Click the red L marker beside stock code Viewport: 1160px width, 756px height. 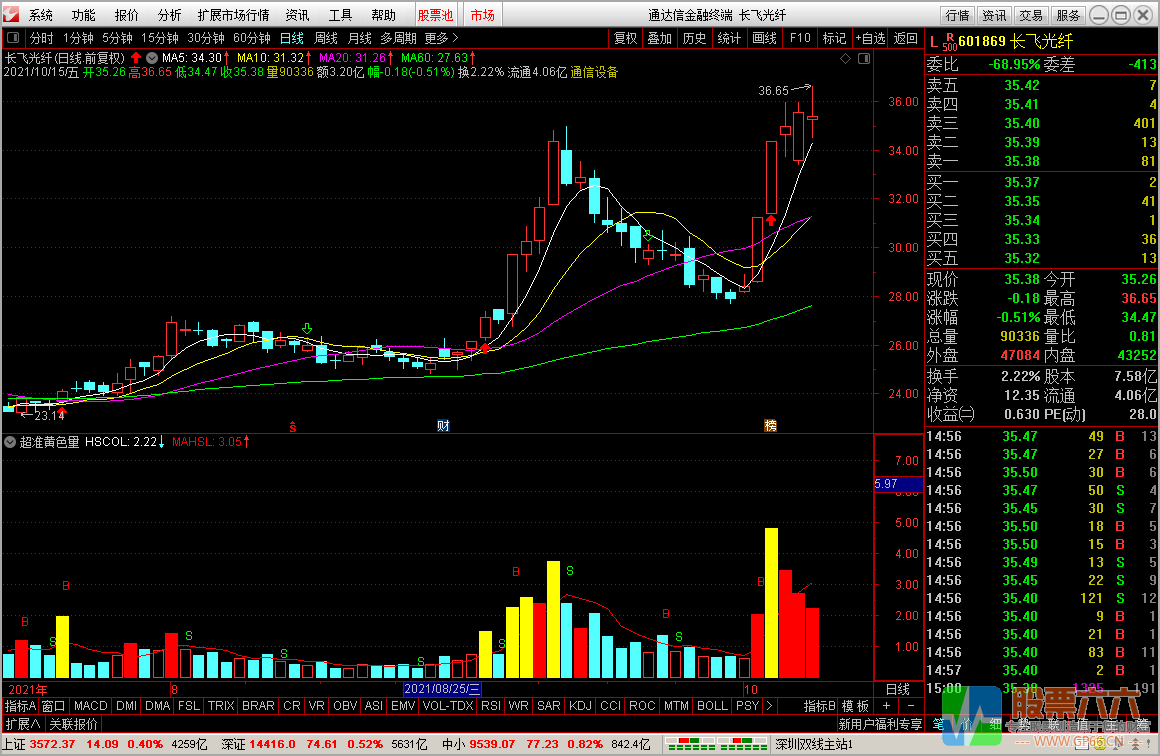[934, 42]
